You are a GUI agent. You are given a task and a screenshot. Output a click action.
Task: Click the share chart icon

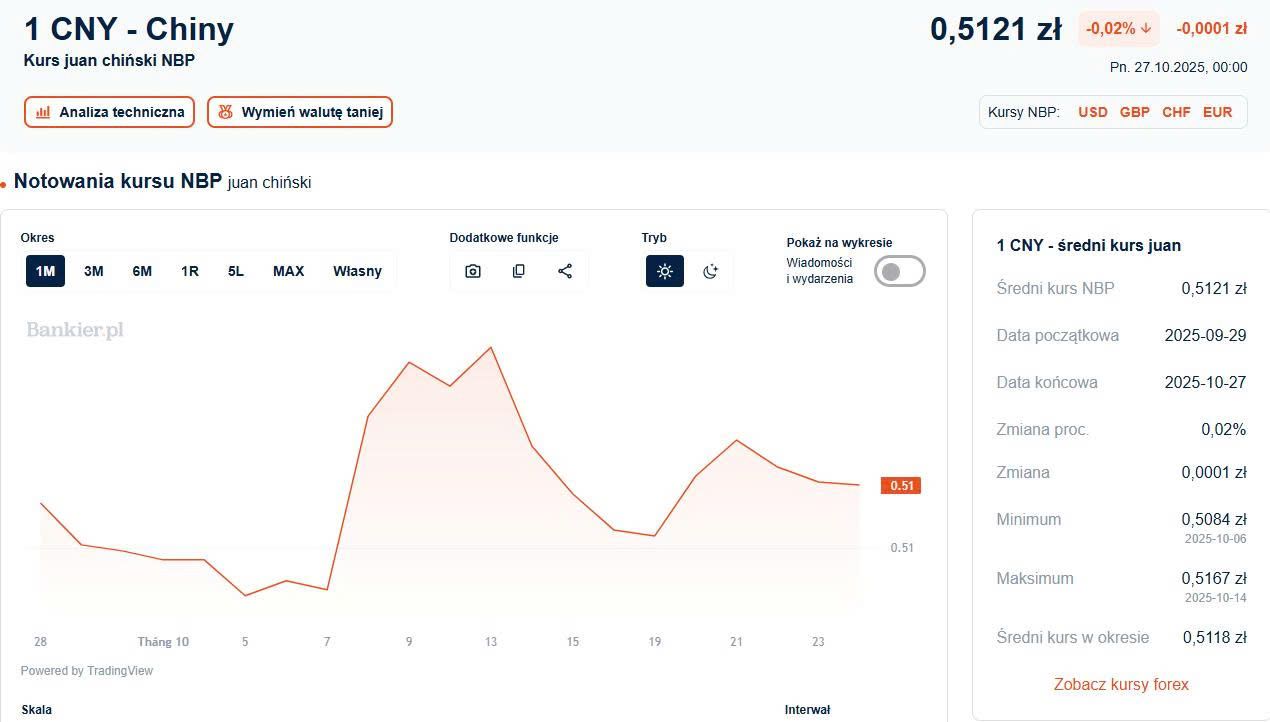point(565,271)
